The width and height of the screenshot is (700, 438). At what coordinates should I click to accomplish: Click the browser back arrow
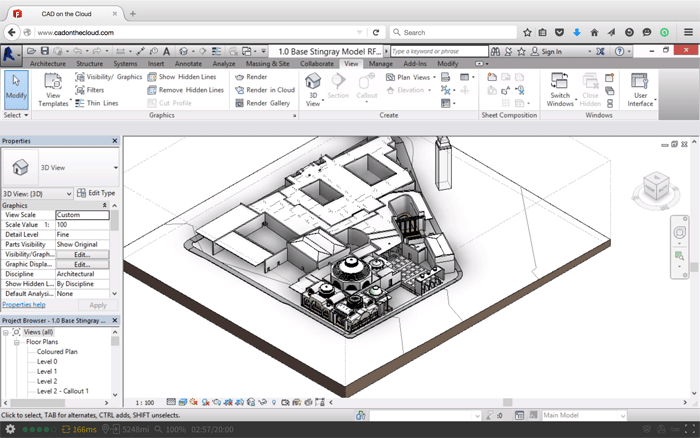[x=12, y=32]
